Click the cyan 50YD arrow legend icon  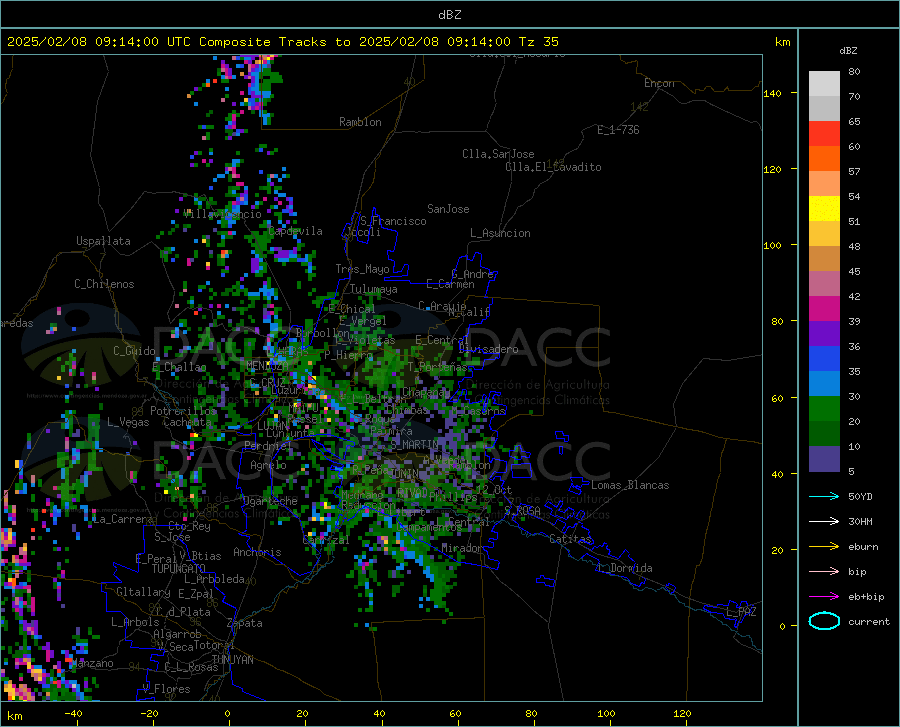pos(824,496)
